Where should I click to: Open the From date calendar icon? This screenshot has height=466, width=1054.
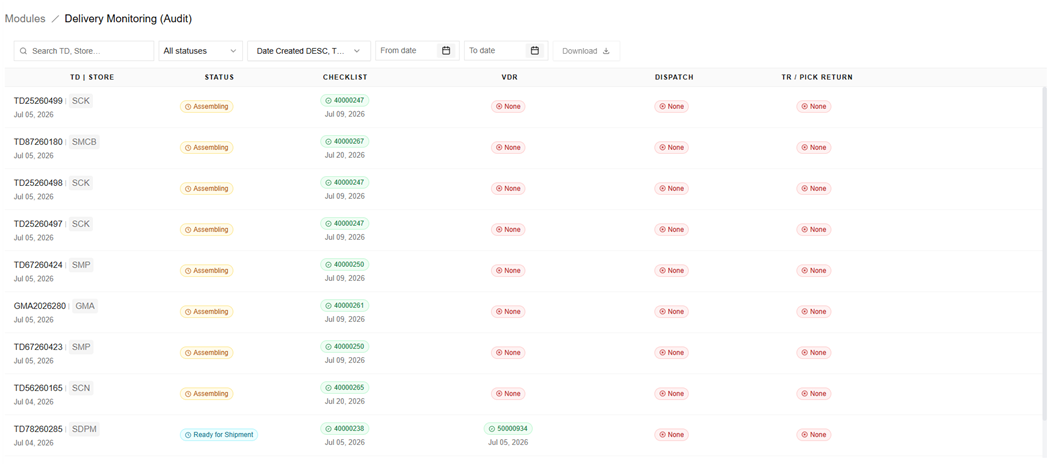coord(446,50)
